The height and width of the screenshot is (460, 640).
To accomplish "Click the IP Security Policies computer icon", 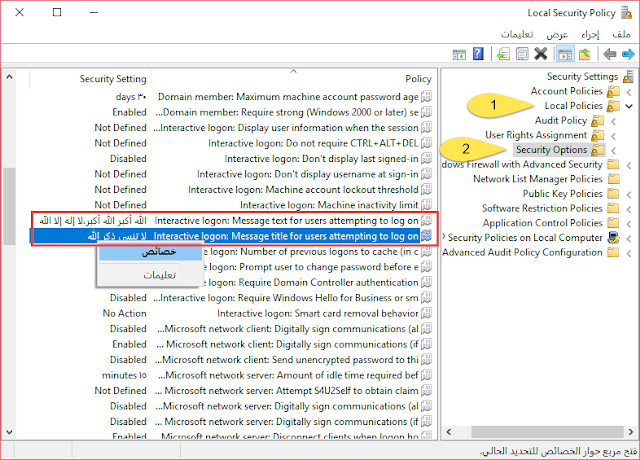I will (613, 238).
